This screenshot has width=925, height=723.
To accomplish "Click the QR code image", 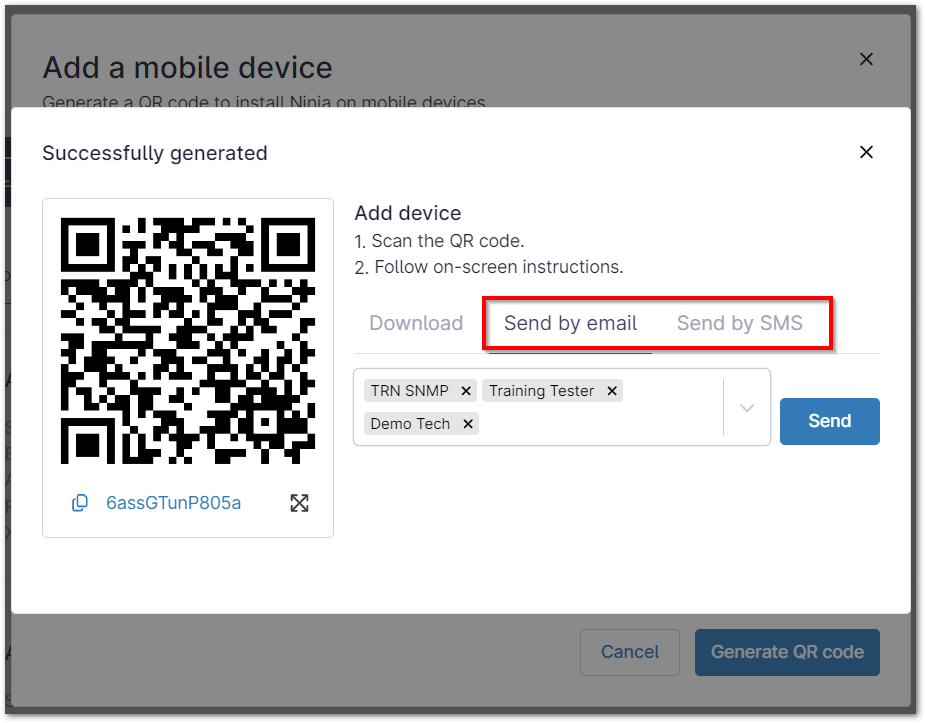I will tap(187, 337).
